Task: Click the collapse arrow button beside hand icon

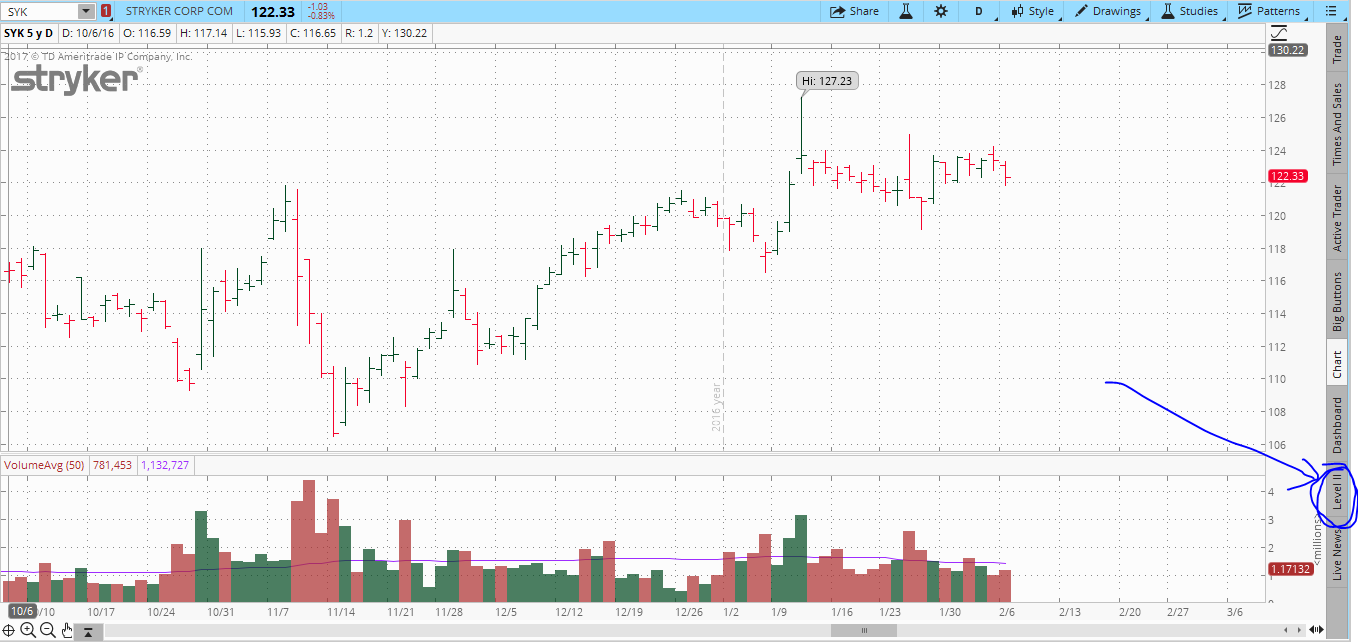Action: coord(88,631)
